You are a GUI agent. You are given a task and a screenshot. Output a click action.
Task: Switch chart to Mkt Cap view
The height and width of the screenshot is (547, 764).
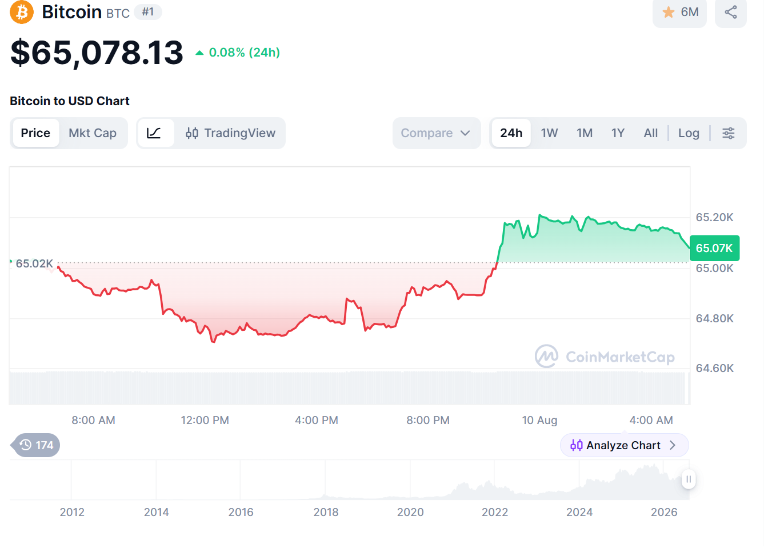[93, 133]
